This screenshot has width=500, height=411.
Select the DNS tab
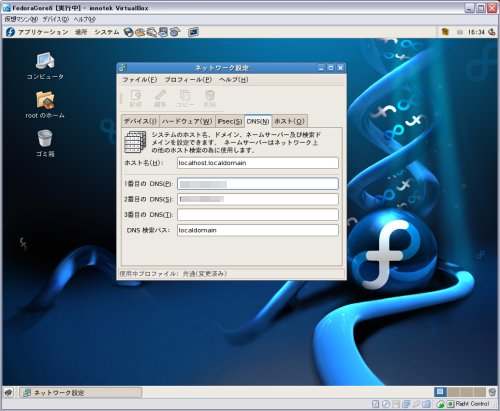[258, 121]
